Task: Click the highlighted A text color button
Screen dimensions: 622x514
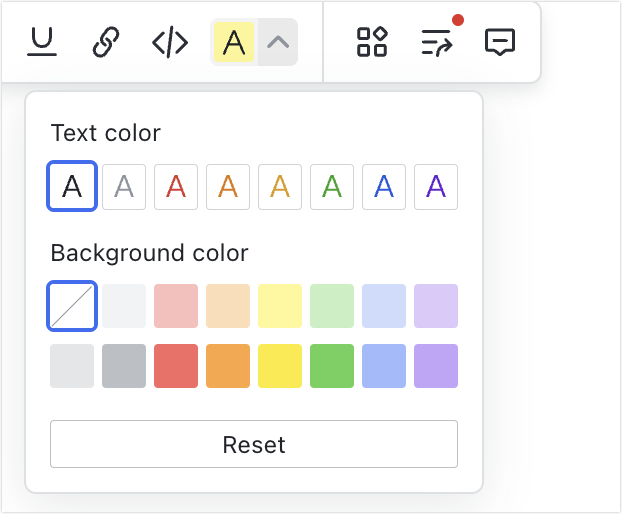Action: click(234, 42)
